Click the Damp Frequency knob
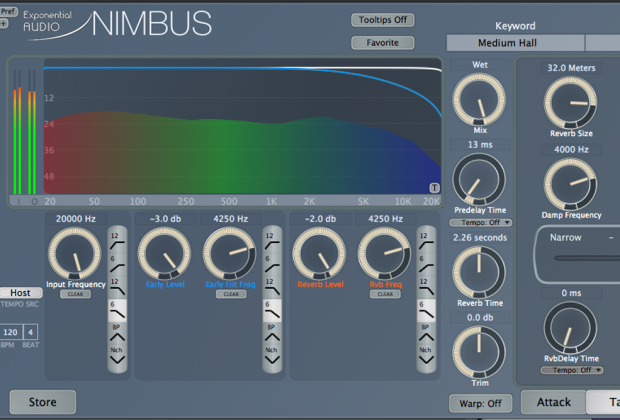The image size is (620, 420). (571, 184)
